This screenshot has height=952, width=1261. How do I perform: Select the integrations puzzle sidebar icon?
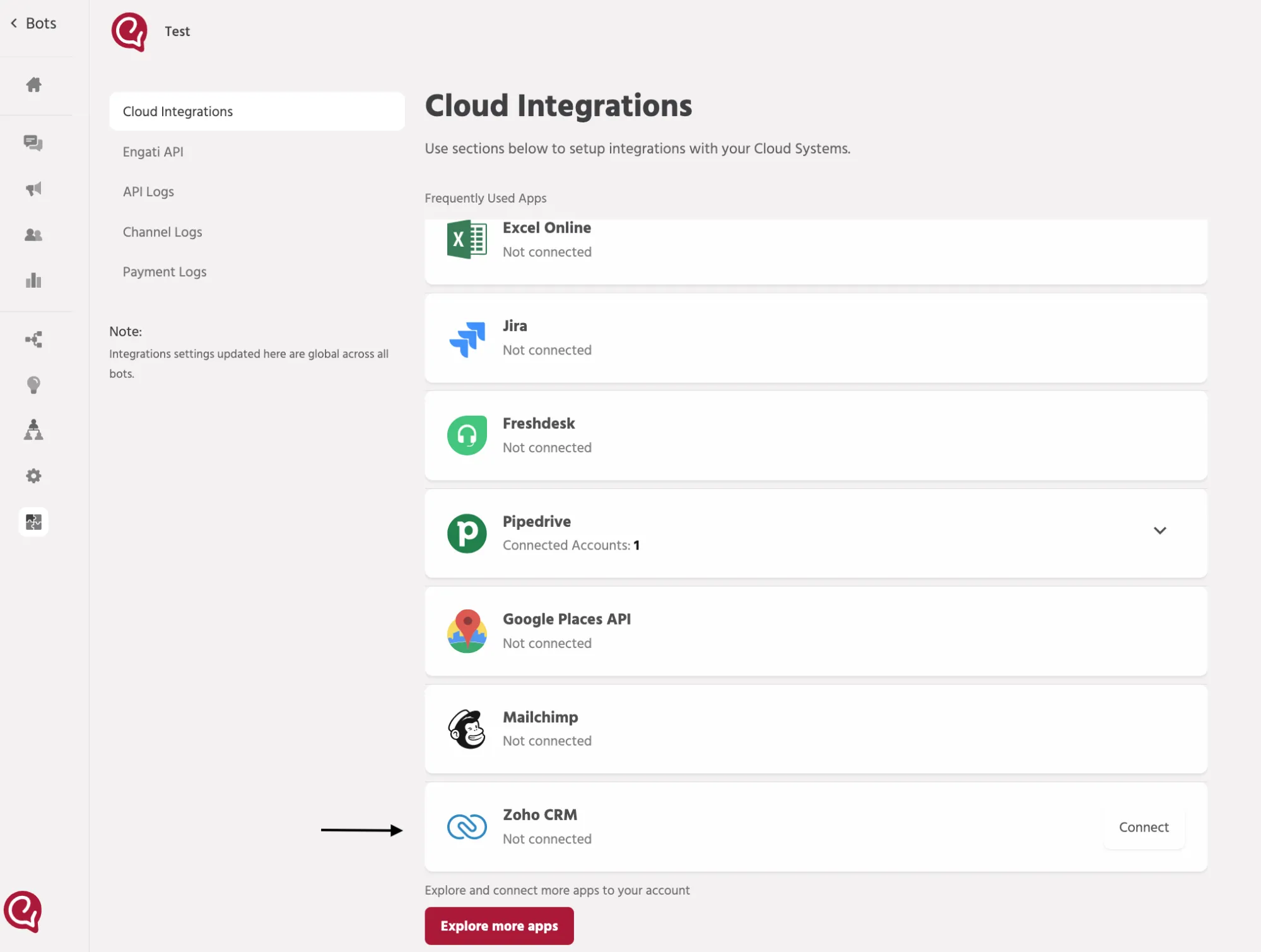click(33, 522)
